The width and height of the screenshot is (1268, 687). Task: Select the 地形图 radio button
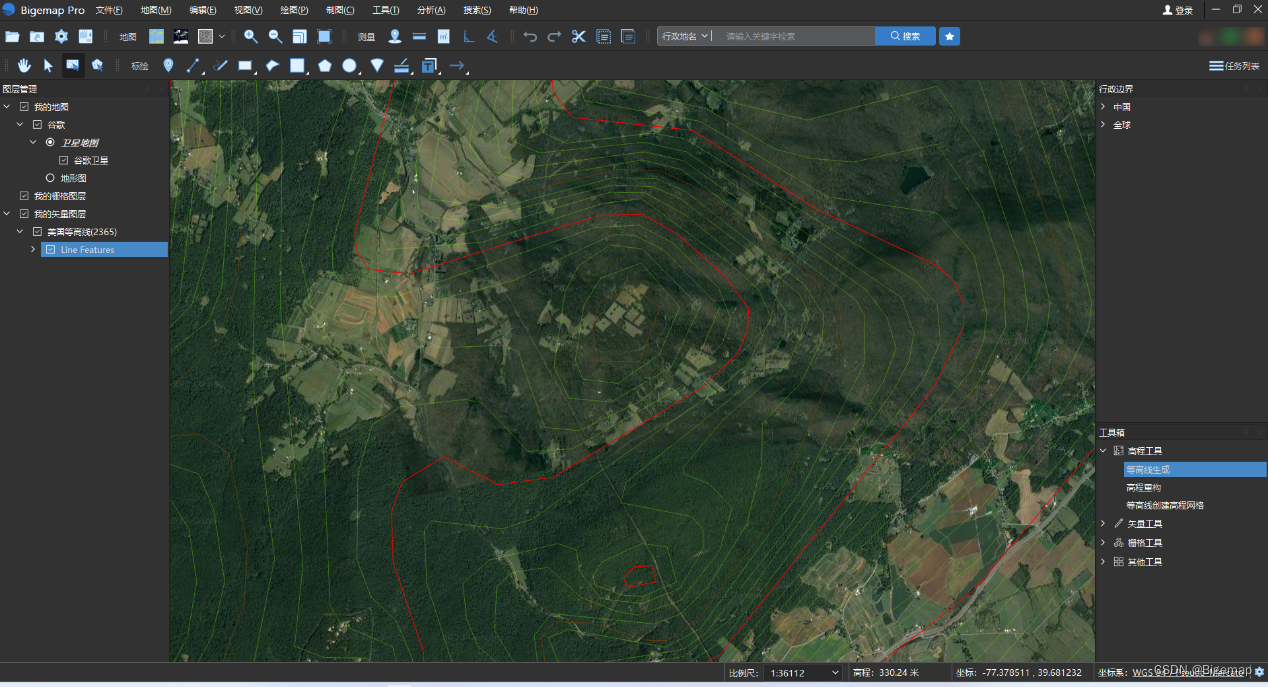click(50, 178)
